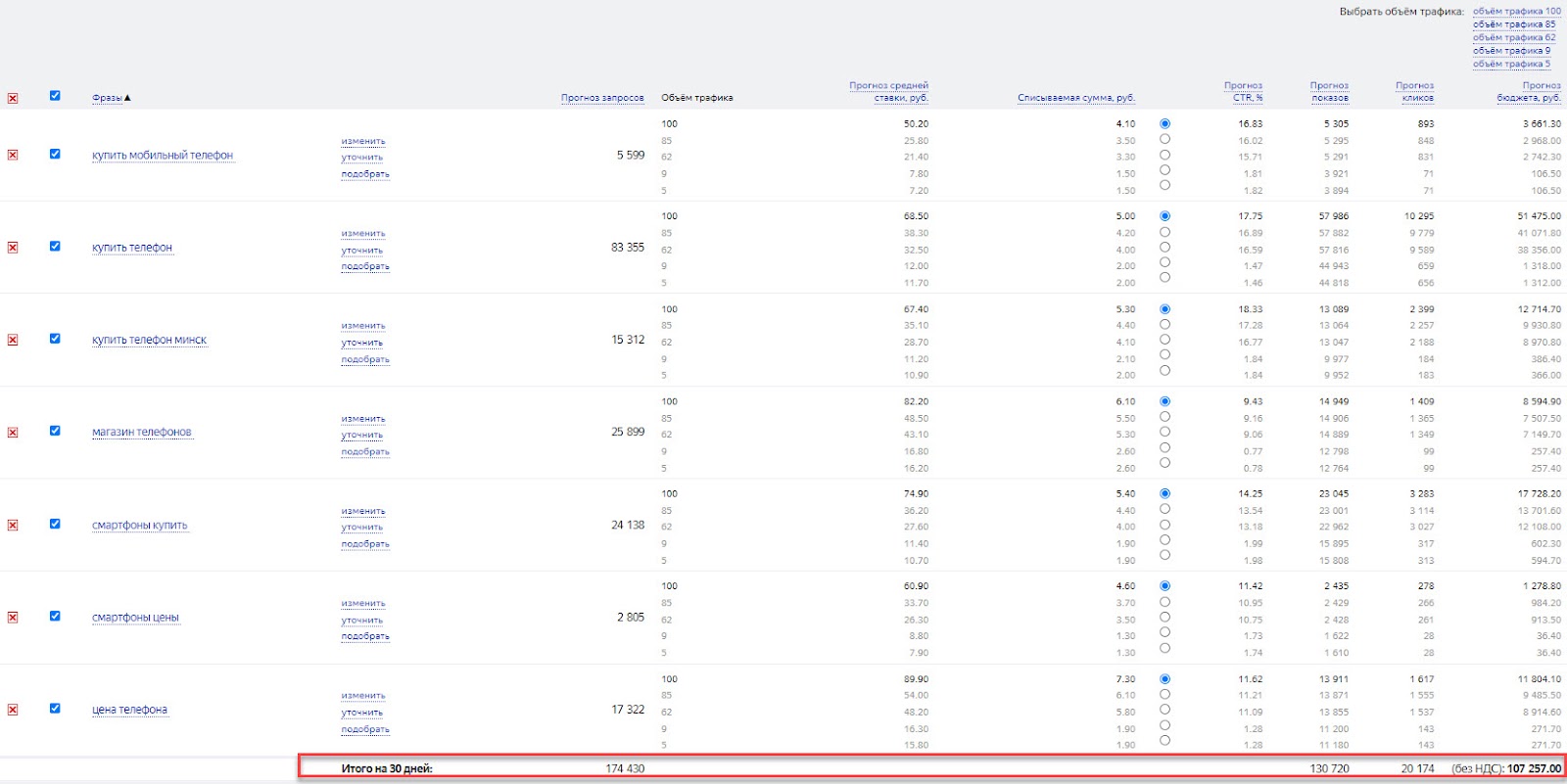Click the 83 355 forecast requests value
The image size is (1567, 784).
coord(628,248)
